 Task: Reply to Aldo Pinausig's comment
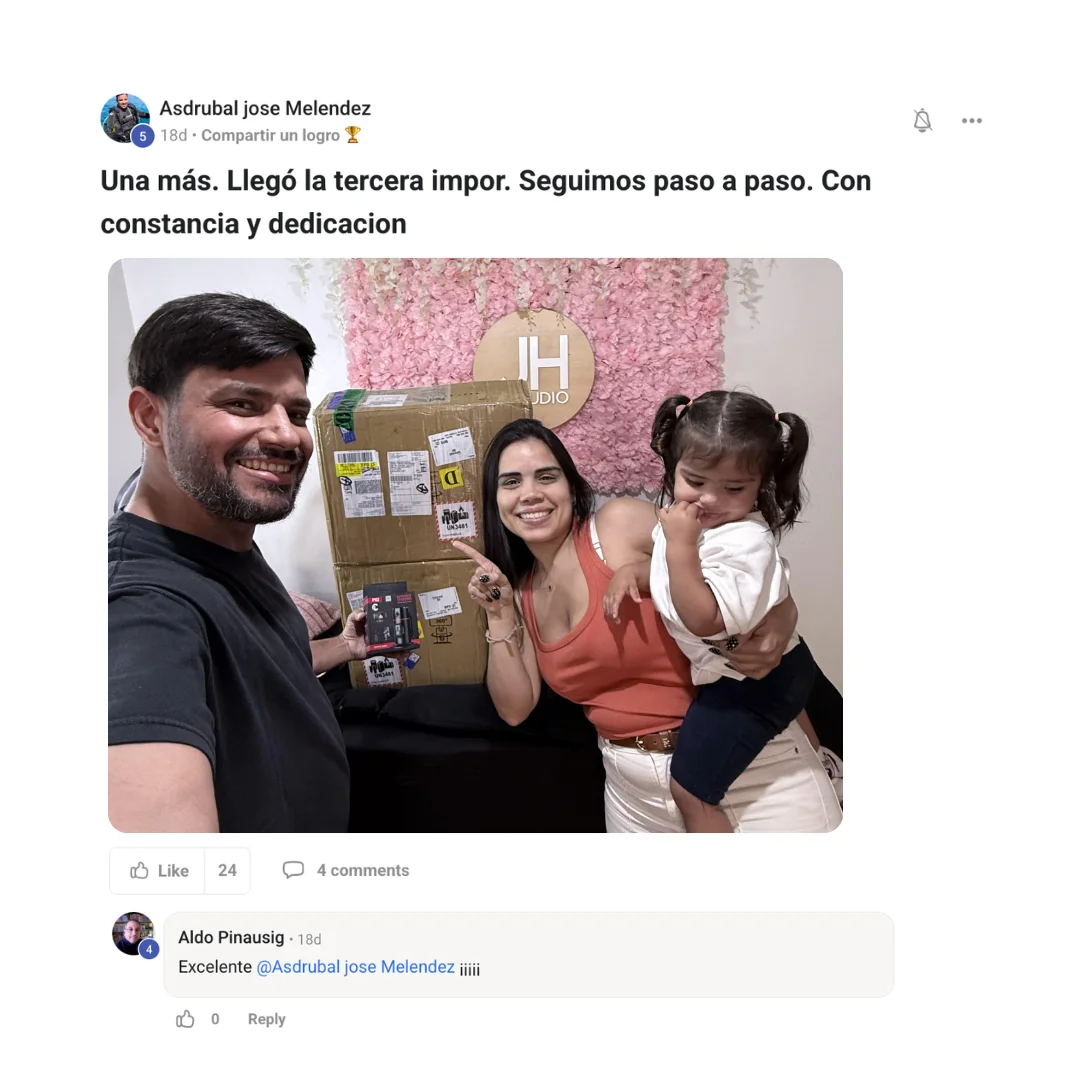pyautogui.click(x=267, y=1019)
